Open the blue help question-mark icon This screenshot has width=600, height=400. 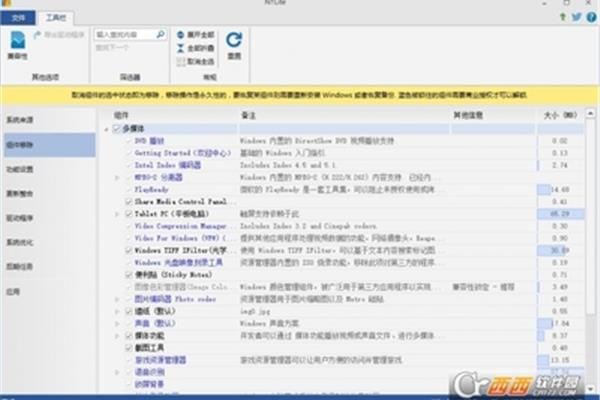[x=592, y=17]
